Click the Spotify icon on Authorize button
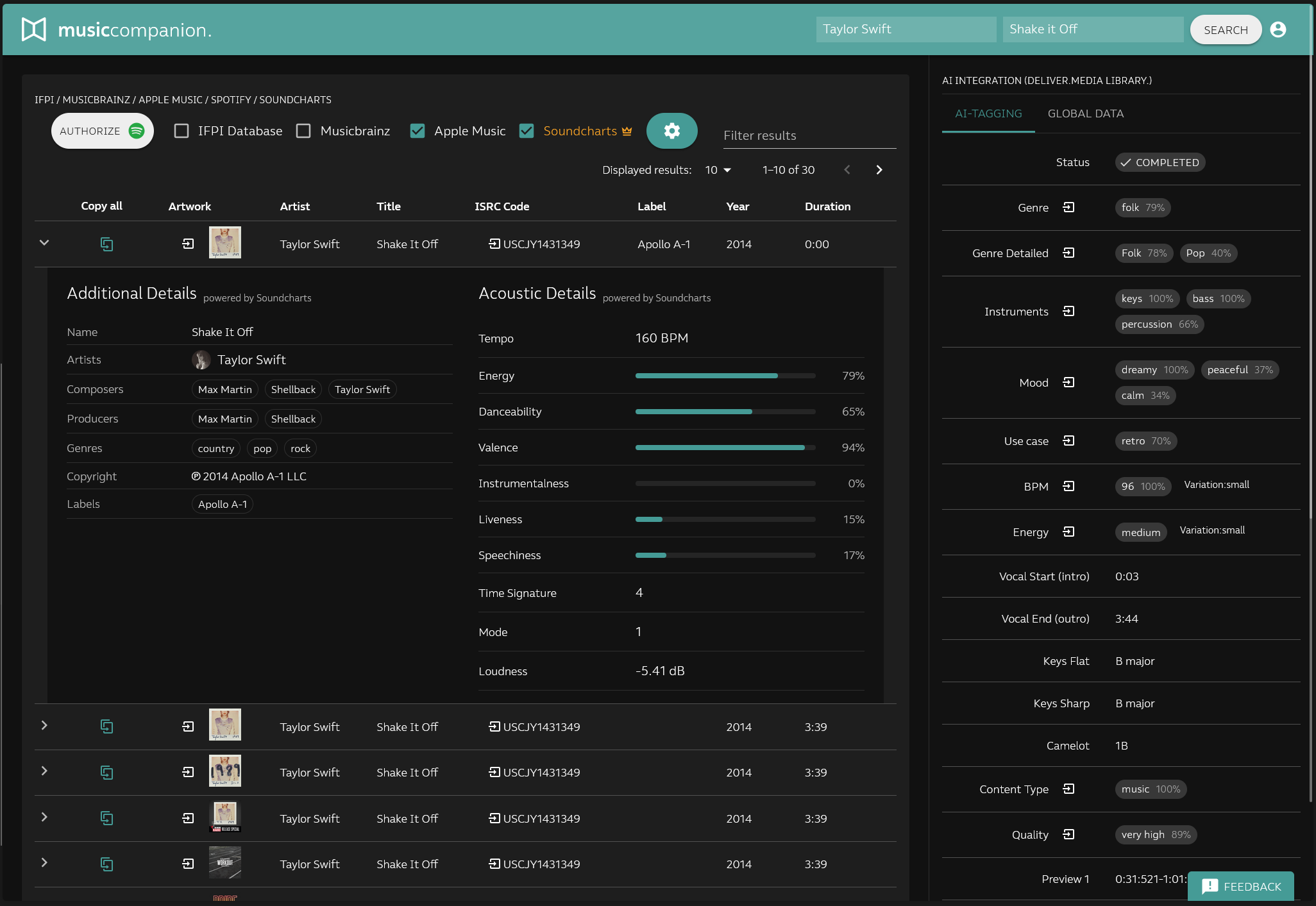1316x906 pixels. tap(137, 131)
